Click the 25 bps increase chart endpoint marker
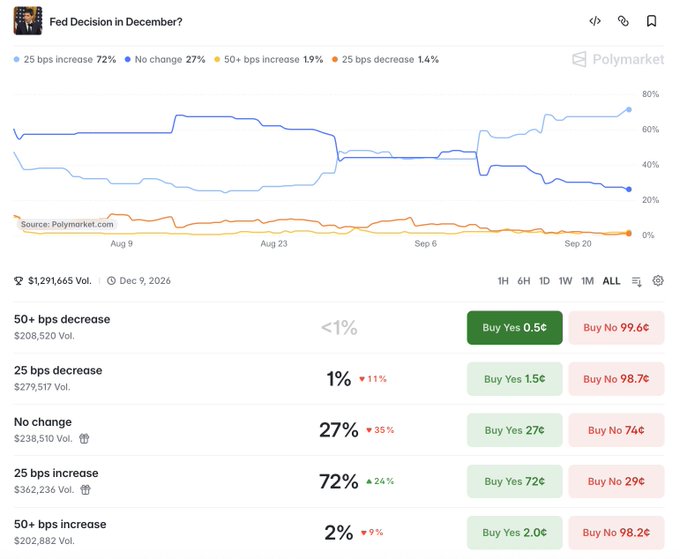 (x=629, y=110)
